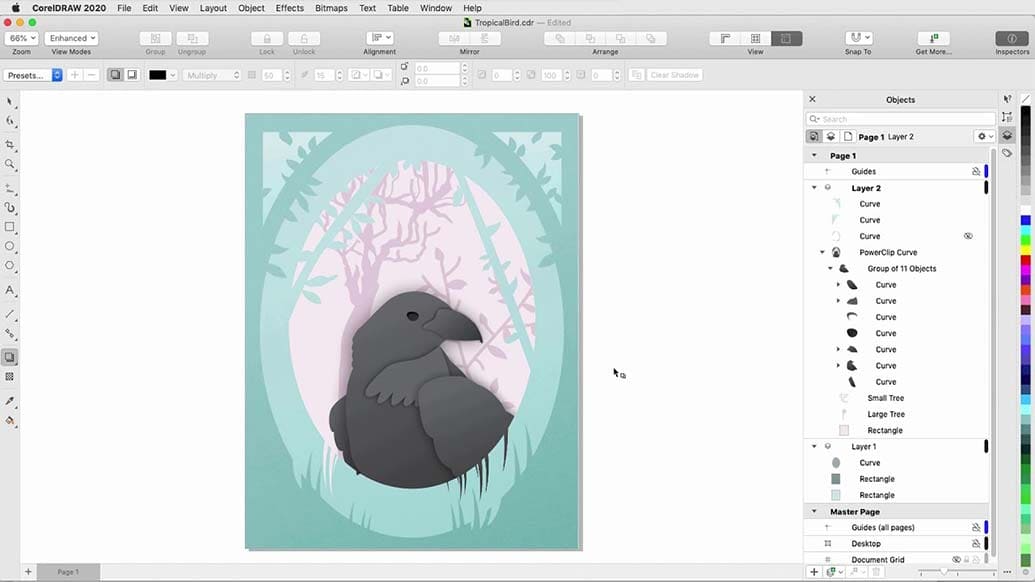Click the Get More toolbar icon

click(933, 38)
